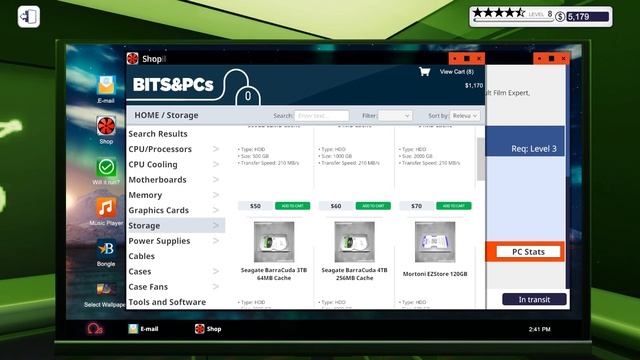Expand the Memory submenu arrow

[x=216, y=195]
